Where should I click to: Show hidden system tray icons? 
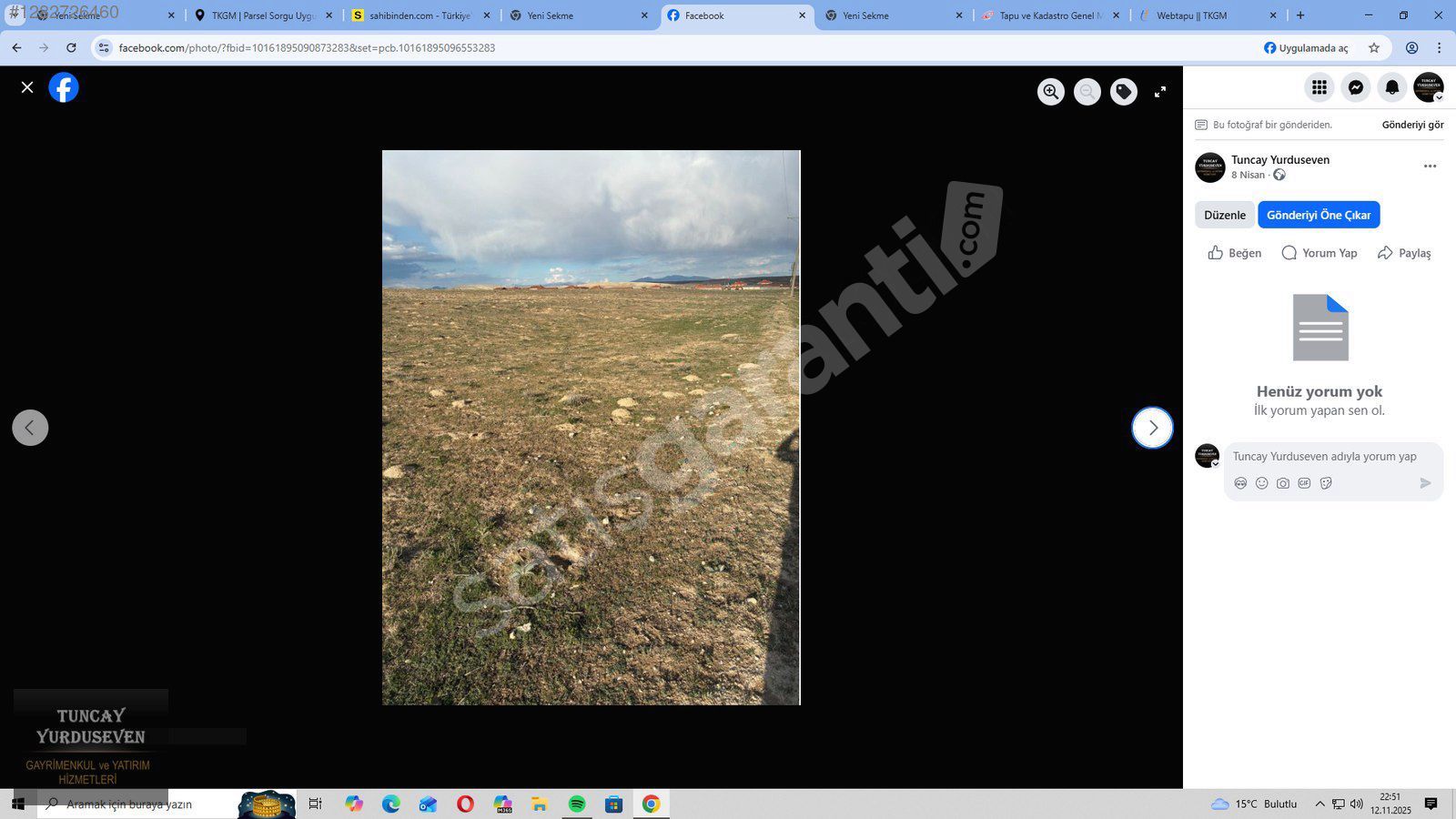point(1319,804)
